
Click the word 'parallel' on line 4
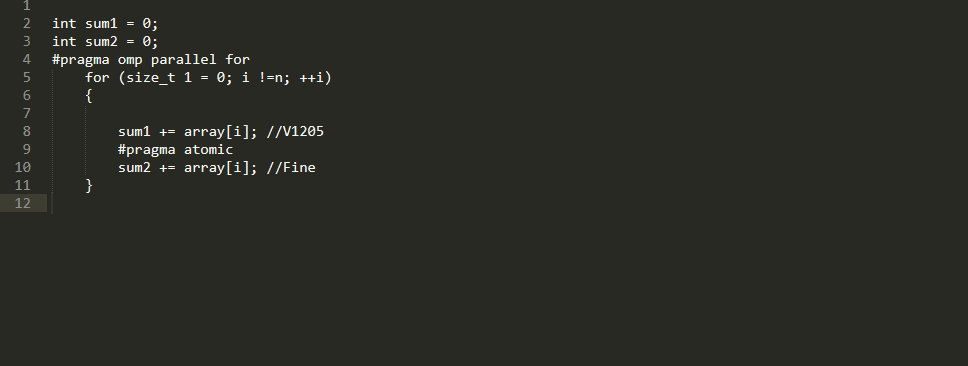(183, 59)
